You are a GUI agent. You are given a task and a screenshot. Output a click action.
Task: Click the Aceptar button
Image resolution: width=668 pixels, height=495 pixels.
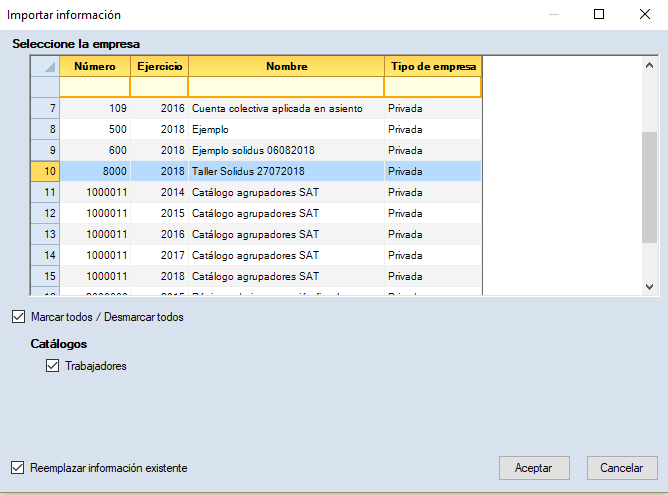[x=534, y=468]
